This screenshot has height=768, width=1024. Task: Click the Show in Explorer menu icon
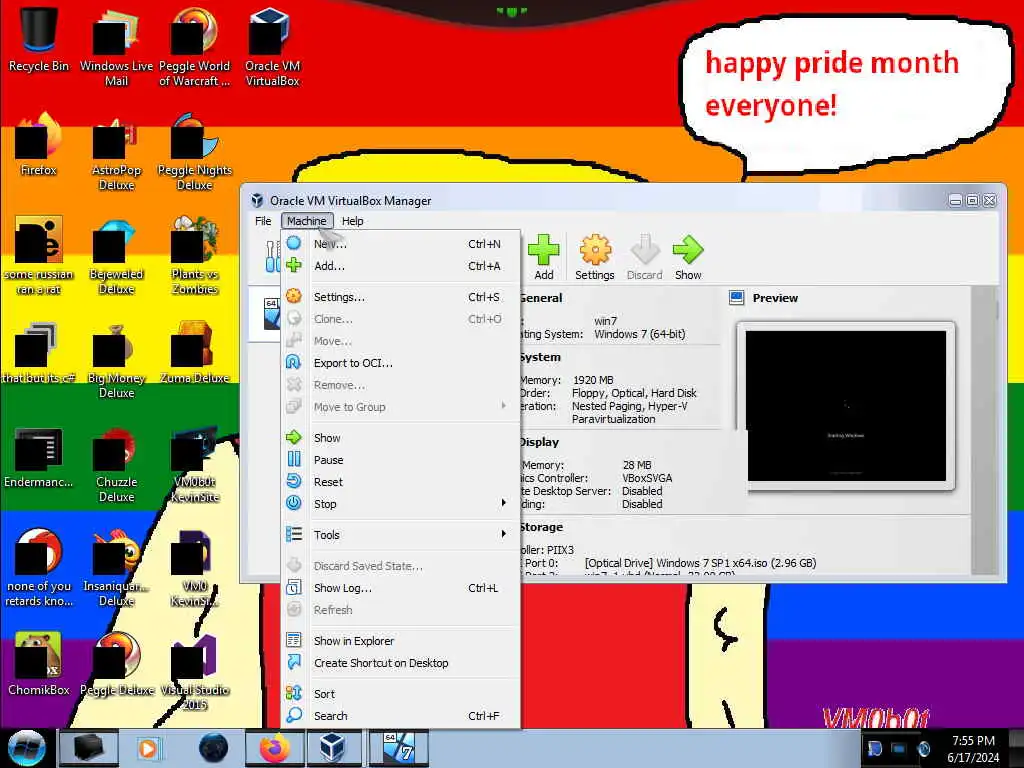[294, 640]
